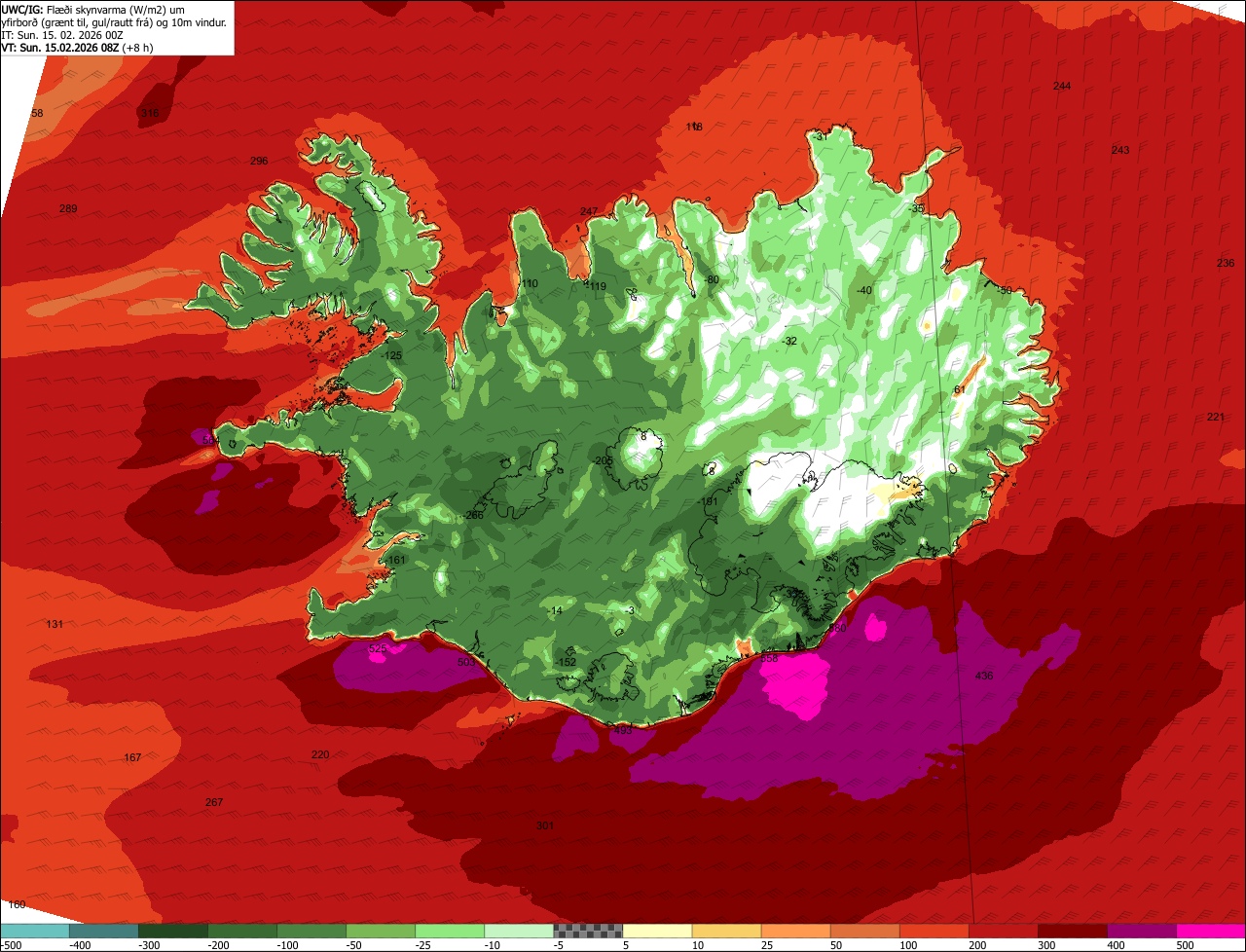
Task: Click the map value -40
Action: tap(864, 290)
